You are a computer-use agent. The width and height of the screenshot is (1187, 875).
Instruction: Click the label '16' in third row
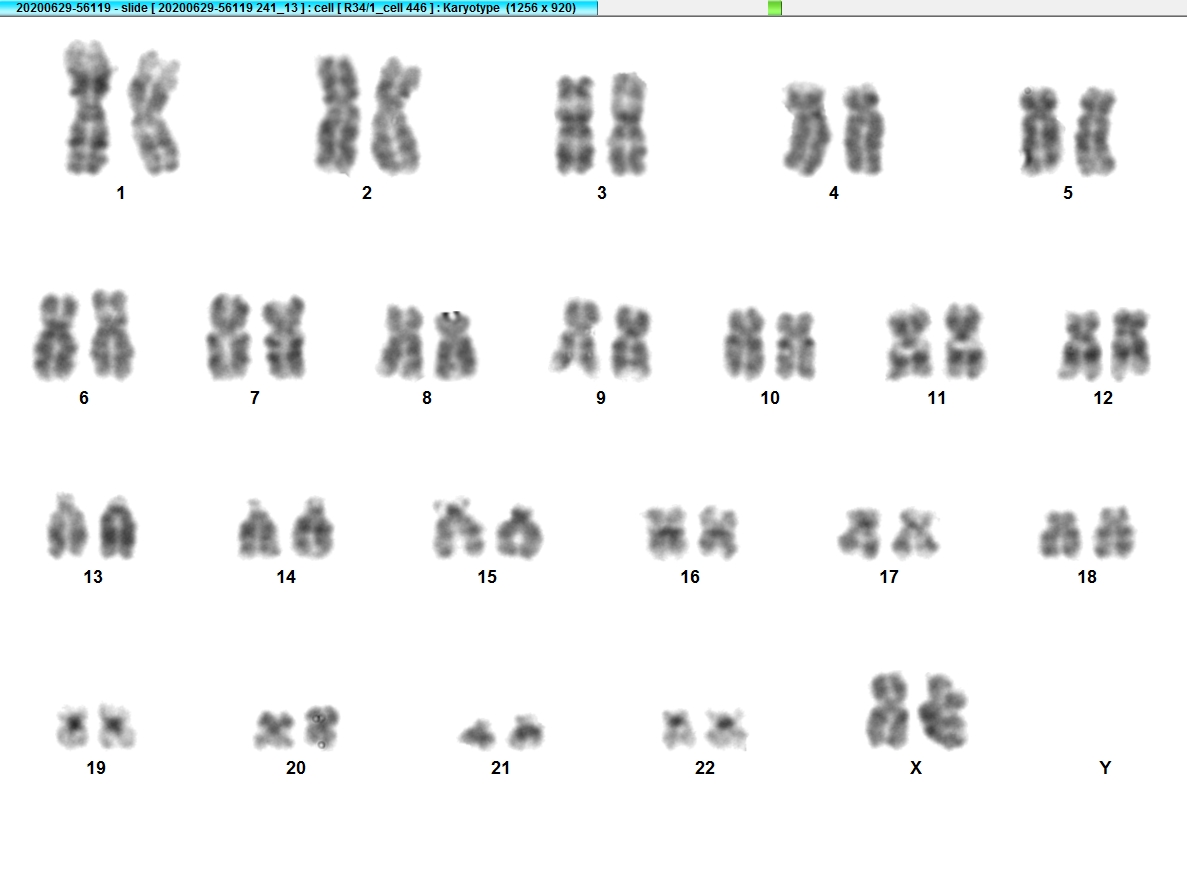pyautogui.click(x=690, y=578)
